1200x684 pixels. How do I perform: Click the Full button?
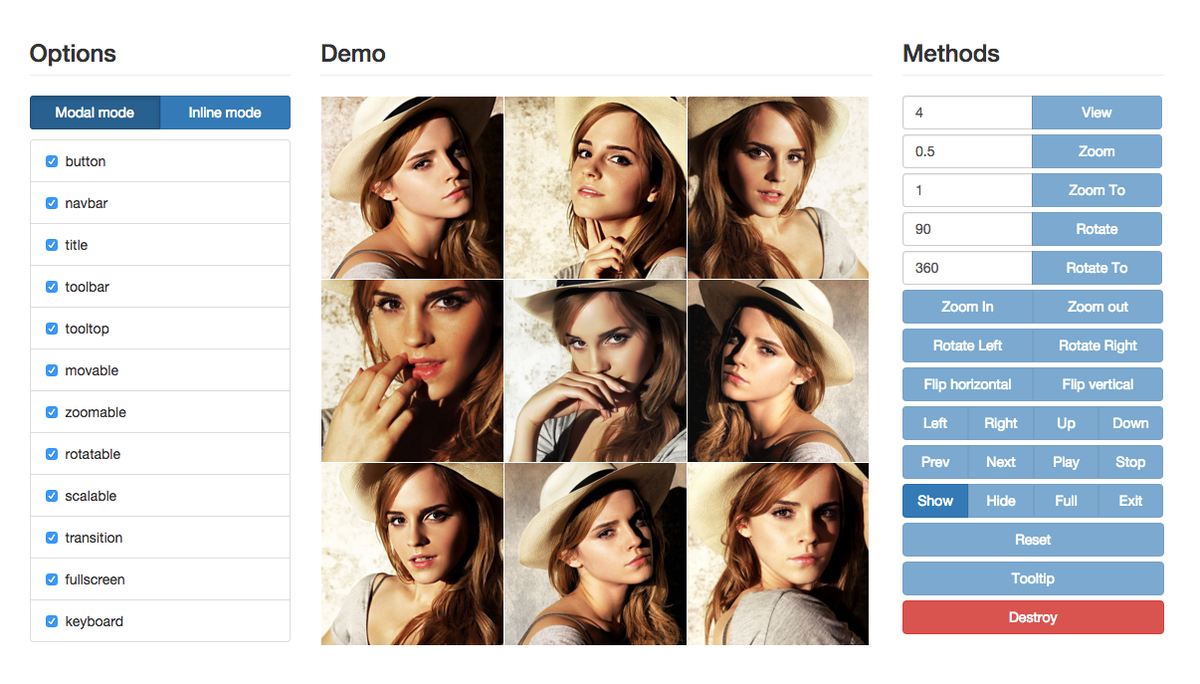coord(1066,501)
